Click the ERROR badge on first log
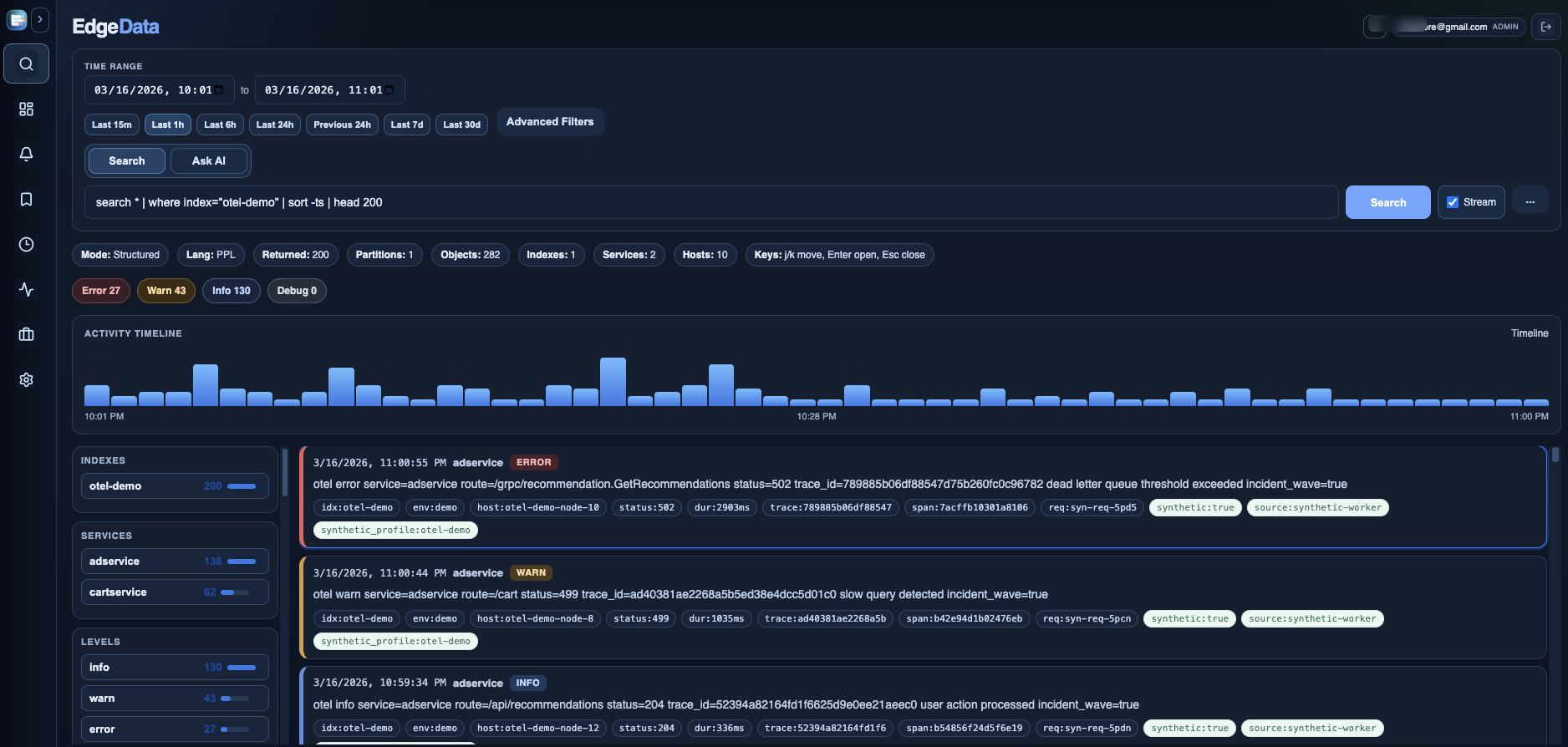Image resolution: width=1568 pixels, height=747 pixels. [533, 463]
